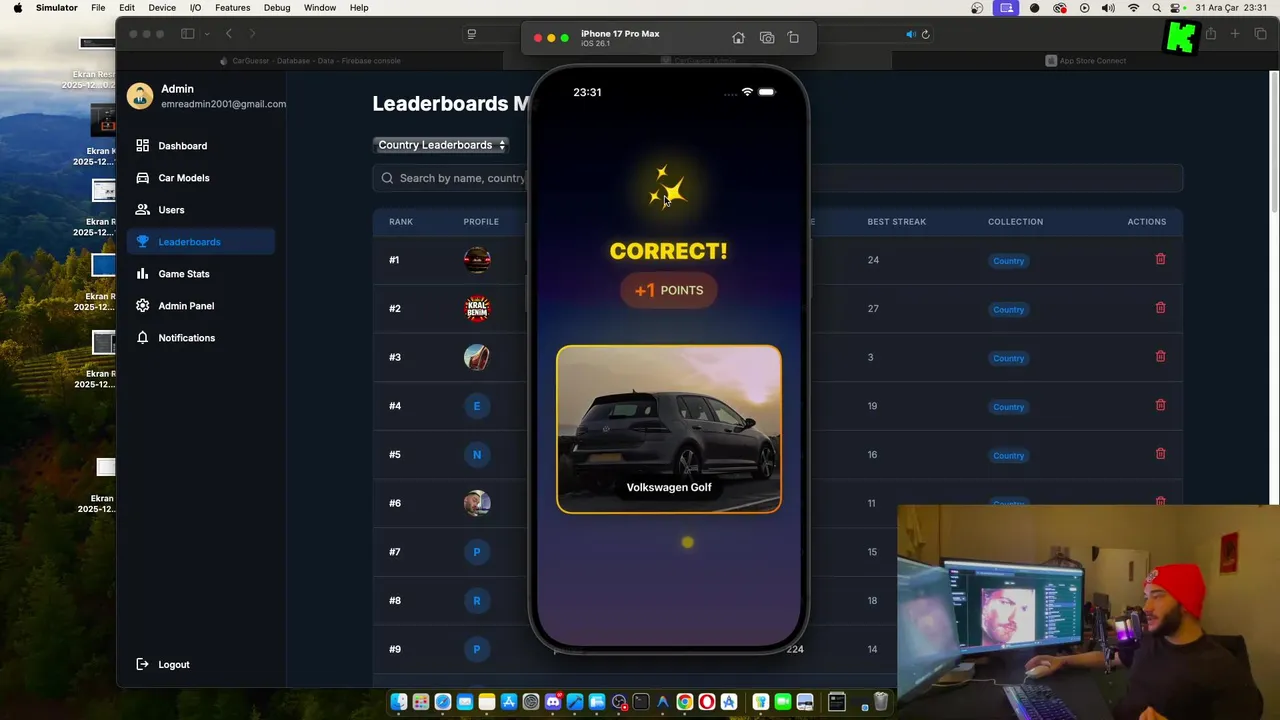This screenshot has height=720, width=1280.
Task: Open Safari share sheet
Action: [x=1210, y=34]
